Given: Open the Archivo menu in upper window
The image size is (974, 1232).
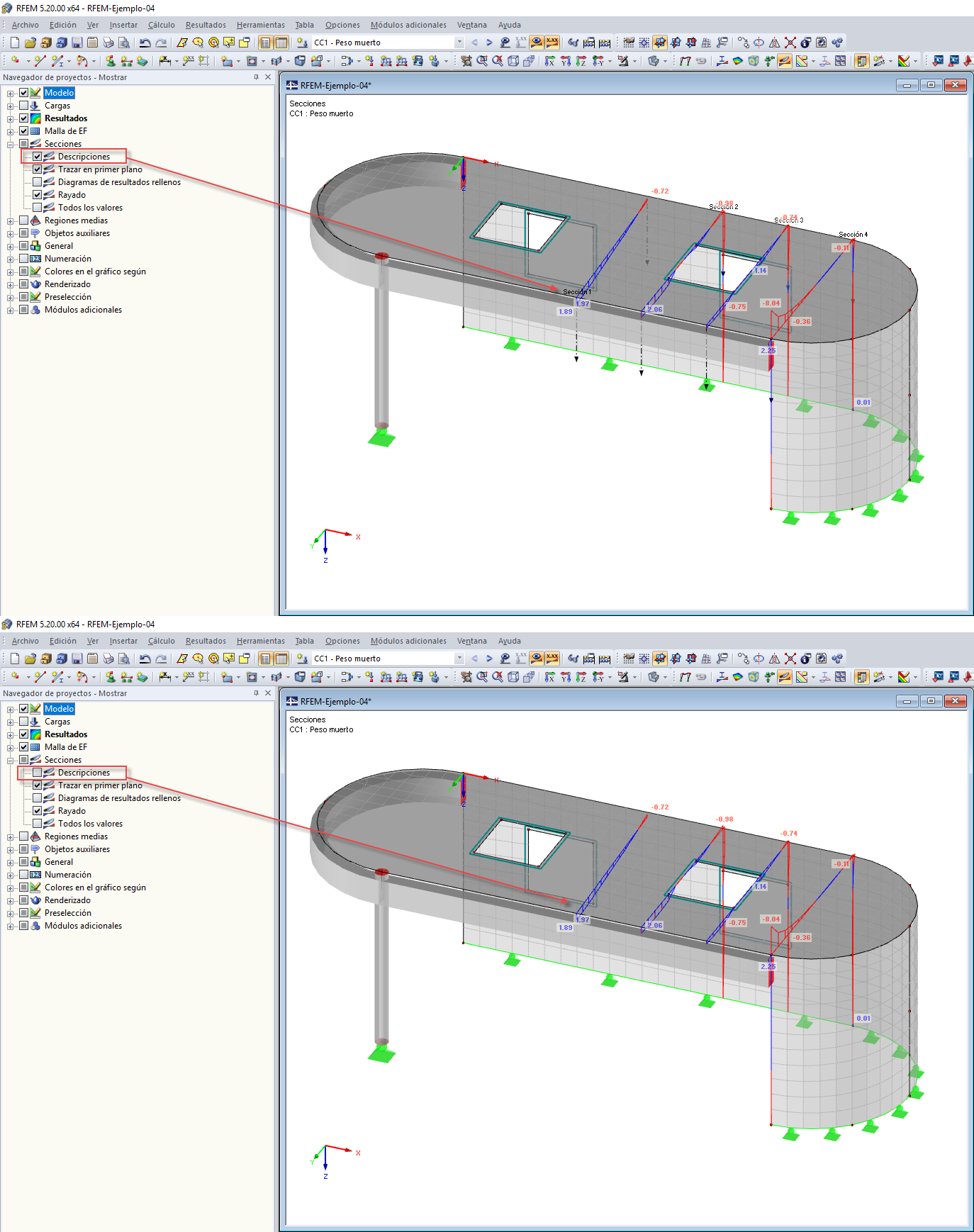Looking at the screenshot, I should [26, 25].
